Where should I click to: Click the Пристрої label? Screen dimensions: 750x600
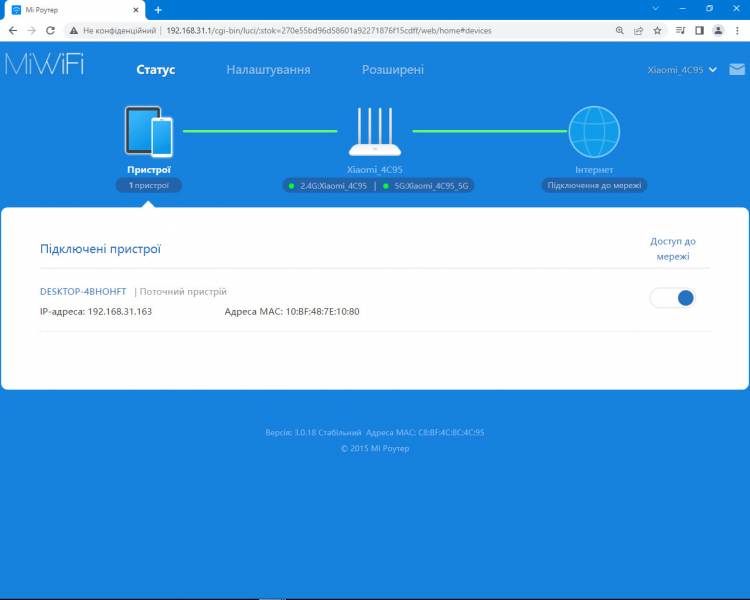tap(149, 170)
